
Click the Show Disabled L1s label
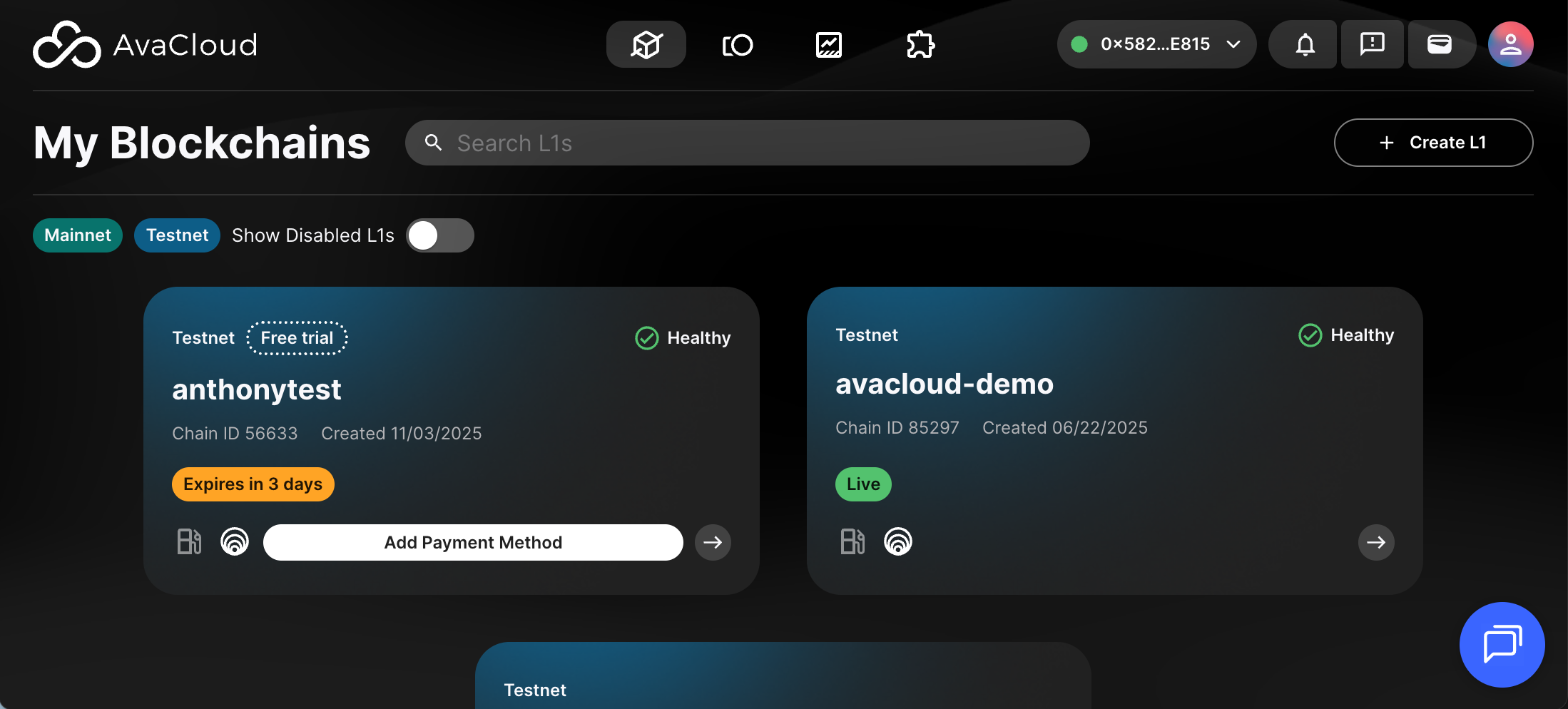tap(313, 235)
